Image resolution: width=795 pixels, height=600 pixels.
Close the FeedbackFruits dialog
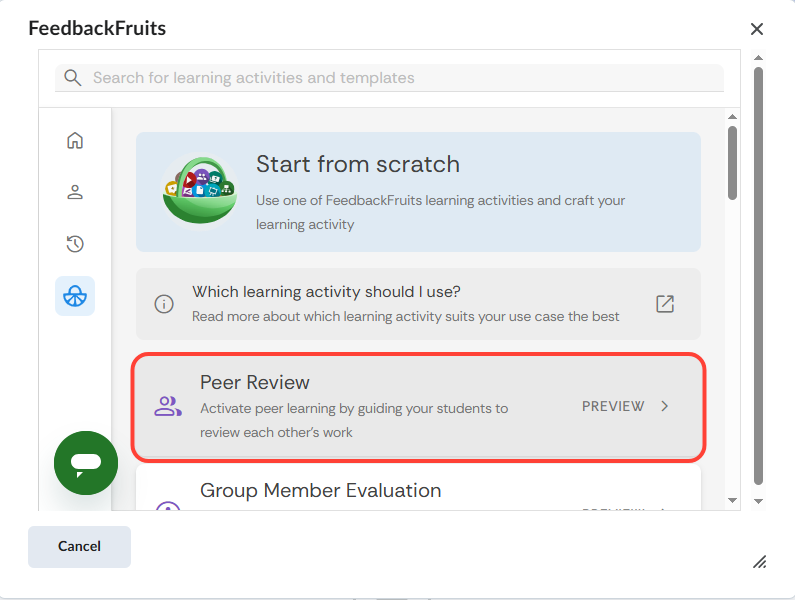757,29
